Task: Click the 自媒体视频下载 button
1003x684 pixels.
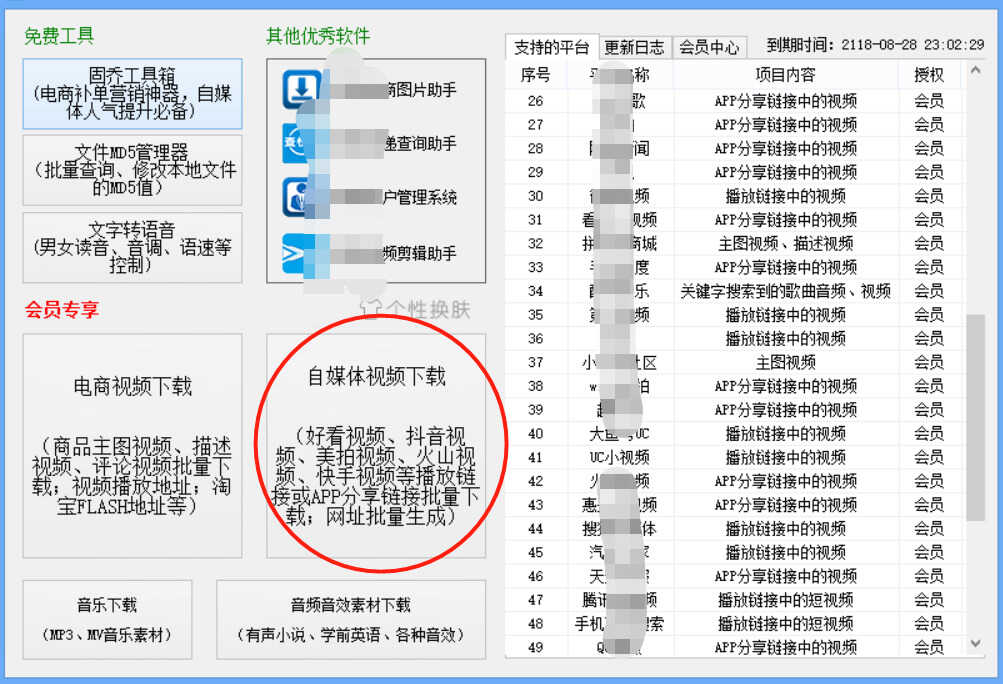Action: (376, 445)
